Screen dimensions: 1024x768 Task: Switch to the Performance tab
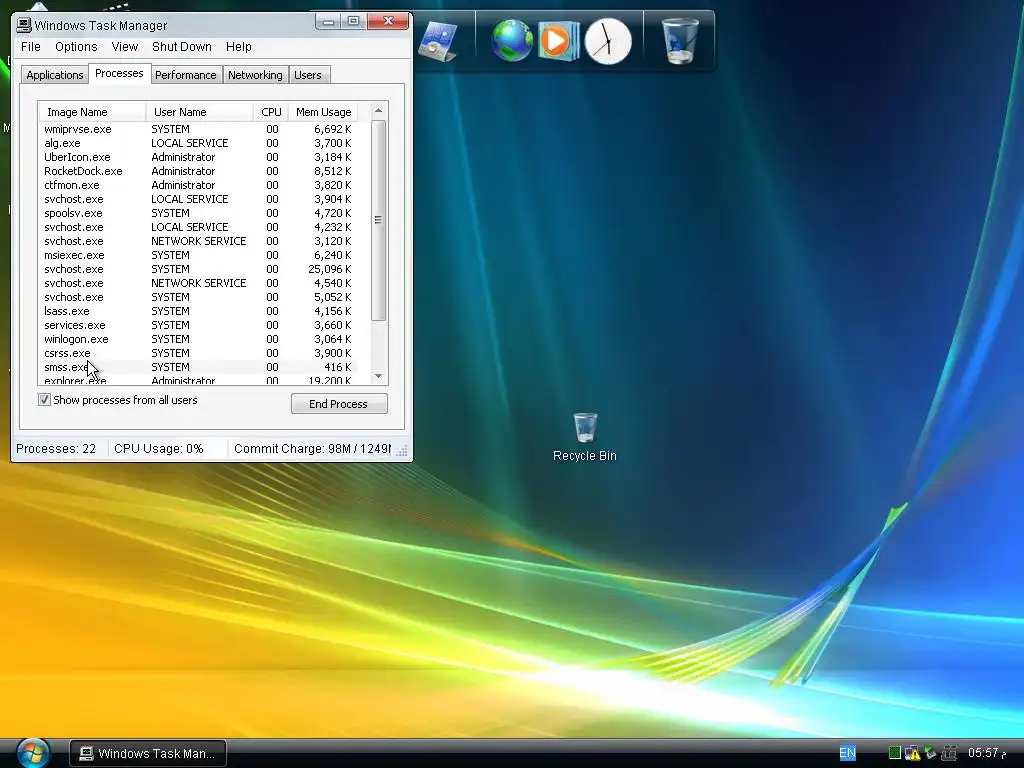[185, 75]
